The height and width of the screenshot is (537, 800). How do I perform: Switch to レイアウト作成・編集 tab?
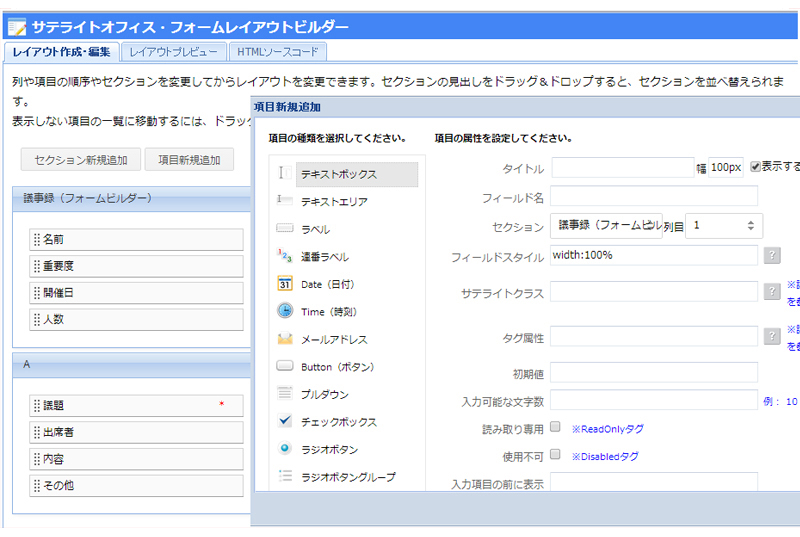tap(61, 52)
